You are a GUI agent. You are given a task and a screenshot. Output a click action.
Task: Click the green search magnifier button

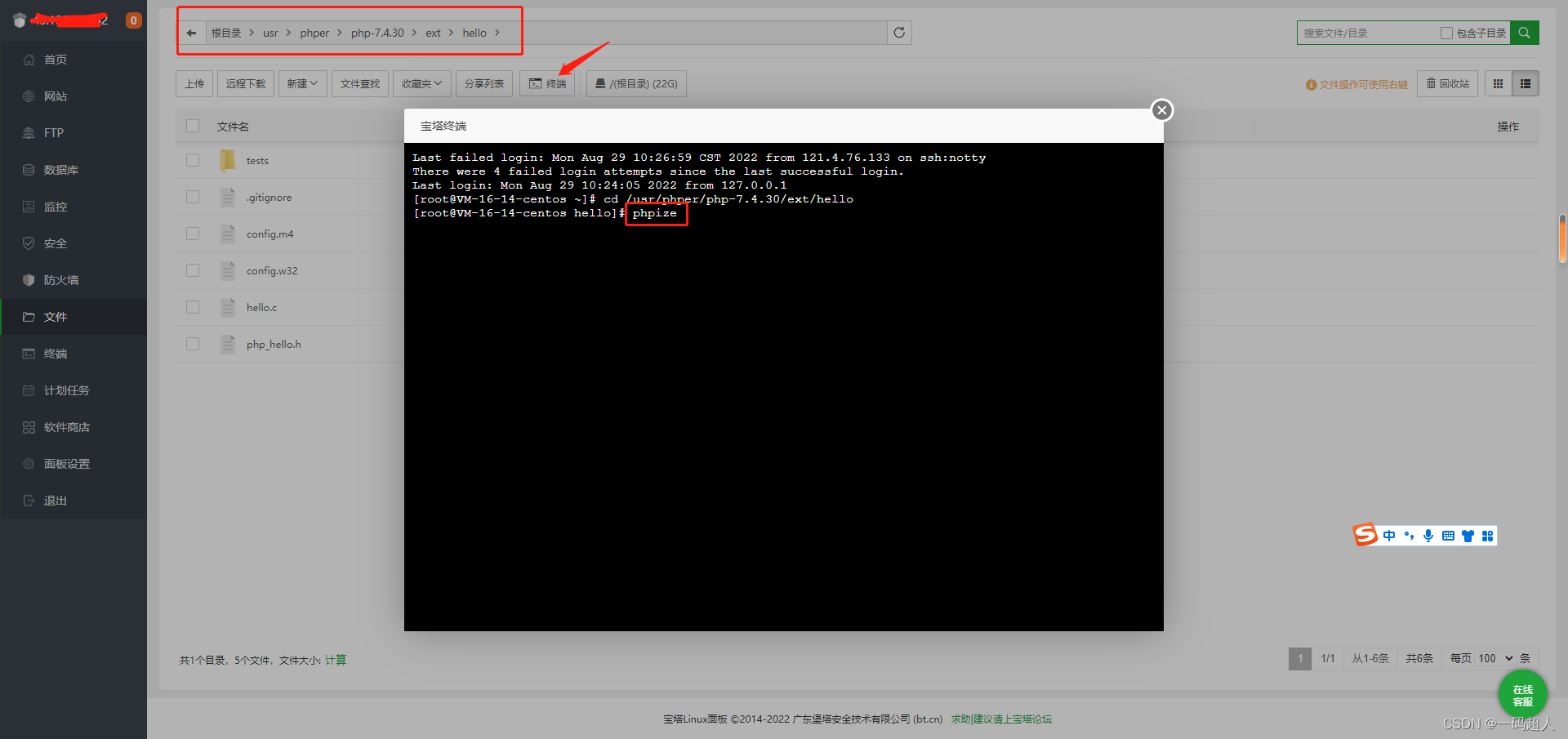[x=1524, y=33]
